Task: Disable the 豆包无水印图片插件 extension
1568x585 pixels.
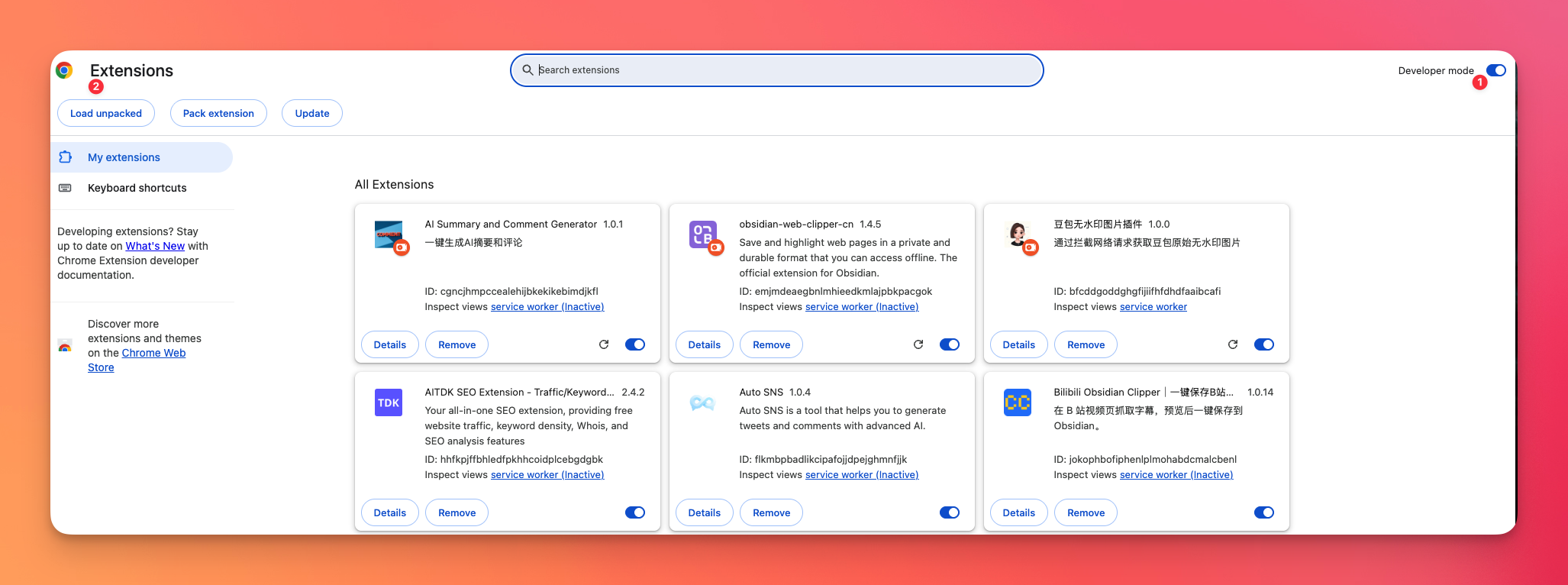Action: [x=1264, y=344]
